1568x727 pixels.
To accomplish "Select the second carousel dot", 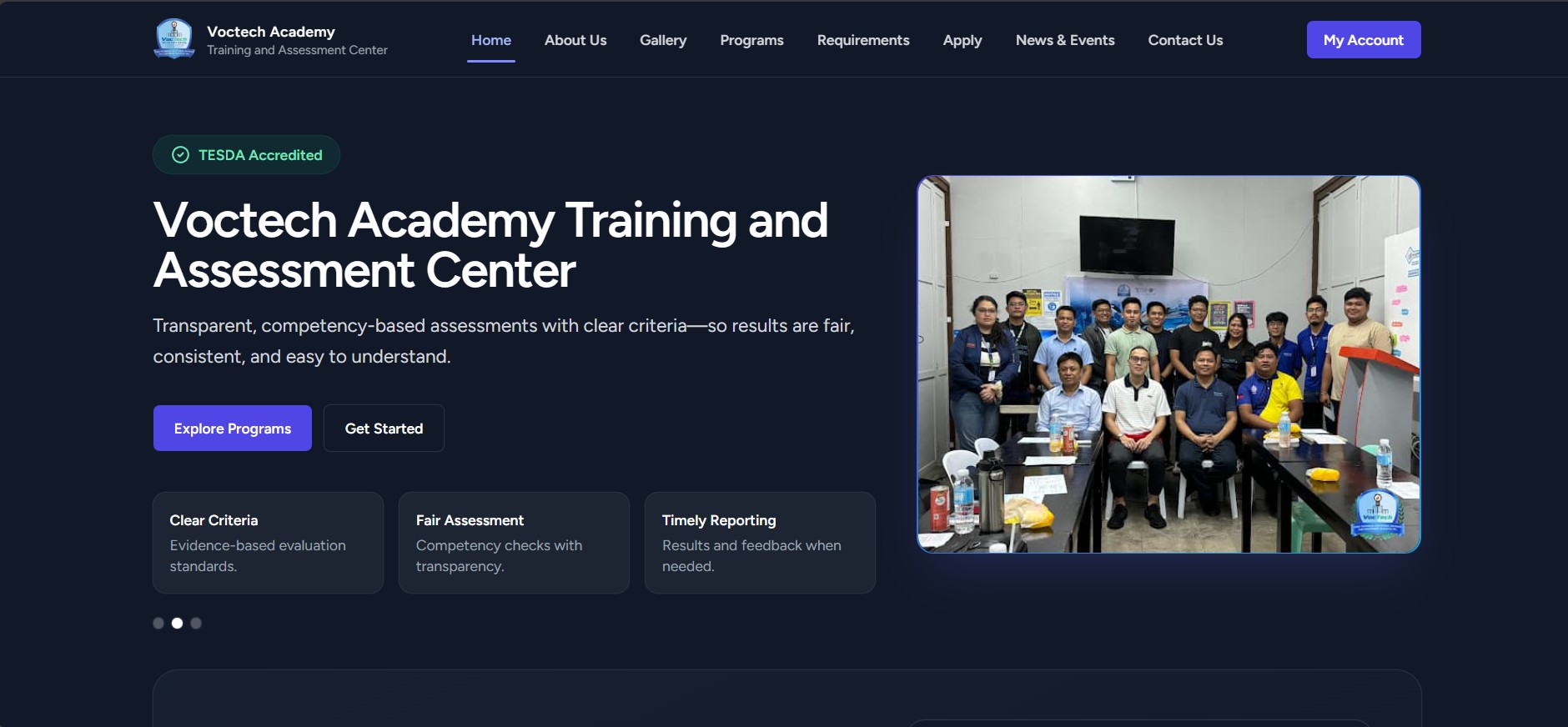I will point(177,623).
